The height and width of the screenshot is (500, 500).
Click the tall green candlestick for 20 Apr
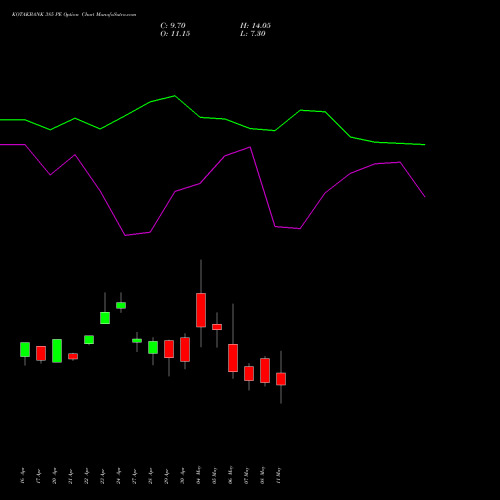tap(57, 351)
